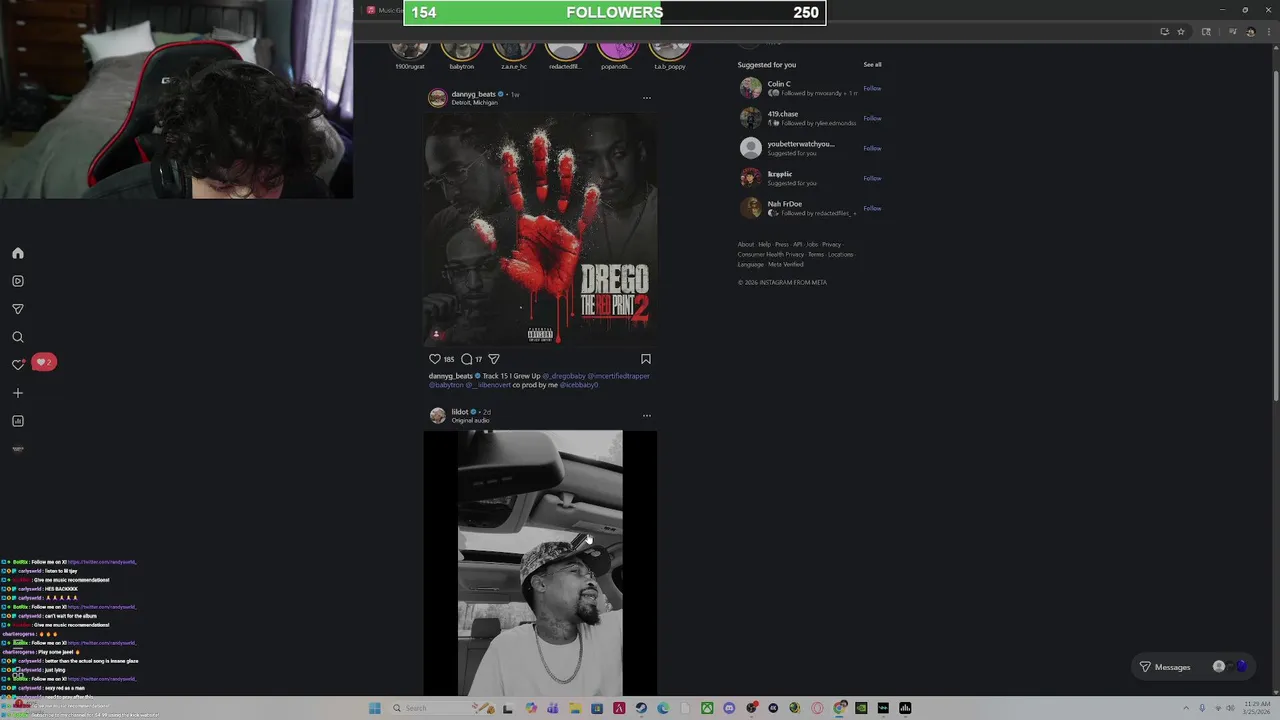Open 419.chase profile avatar
Viewport: 1280px width, 720px height.
pyautogui.click(x=750, y=118)
